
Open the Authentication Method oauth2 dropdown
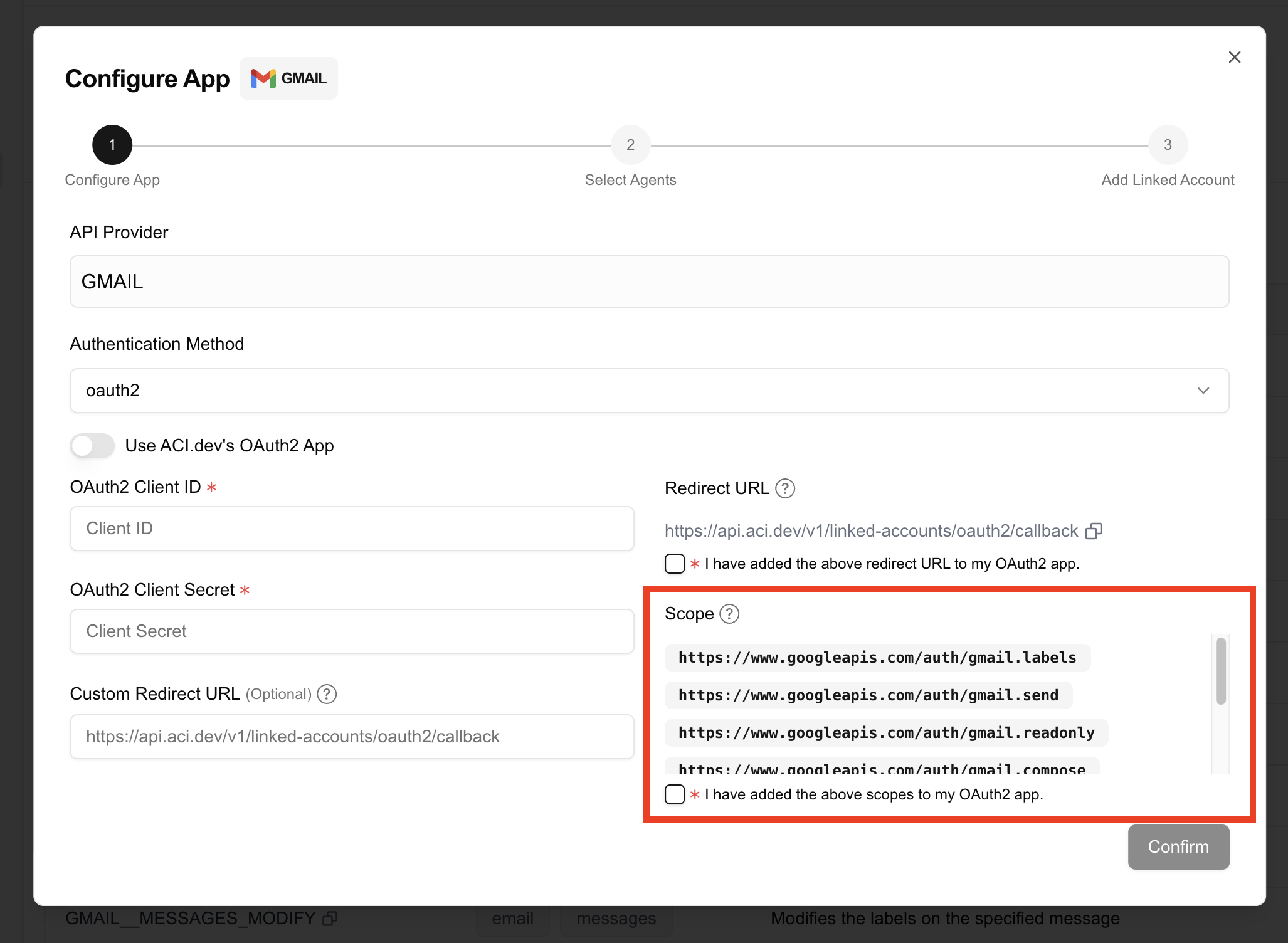(648, 391)
